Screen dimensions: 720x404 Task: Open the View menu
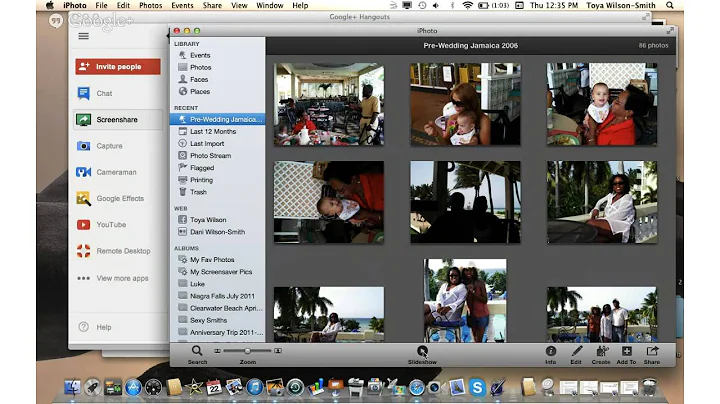pos(239,6)
